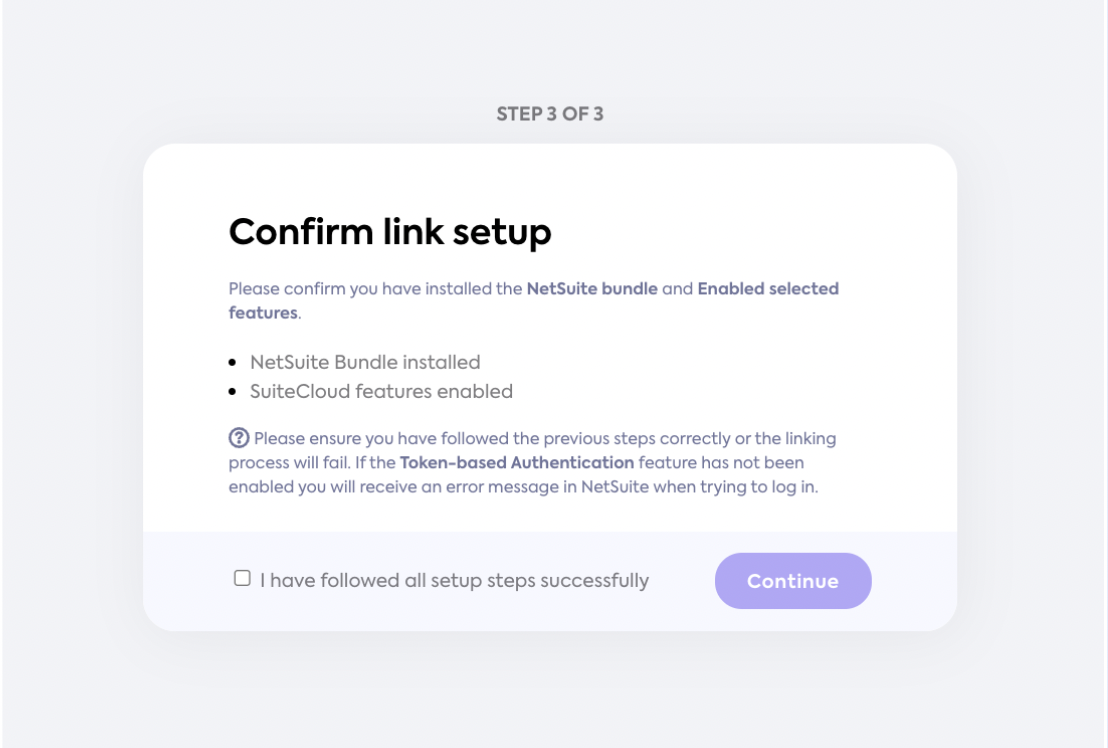Click the bold 'NetSuite bundle' text

click(x=592, y=289)
